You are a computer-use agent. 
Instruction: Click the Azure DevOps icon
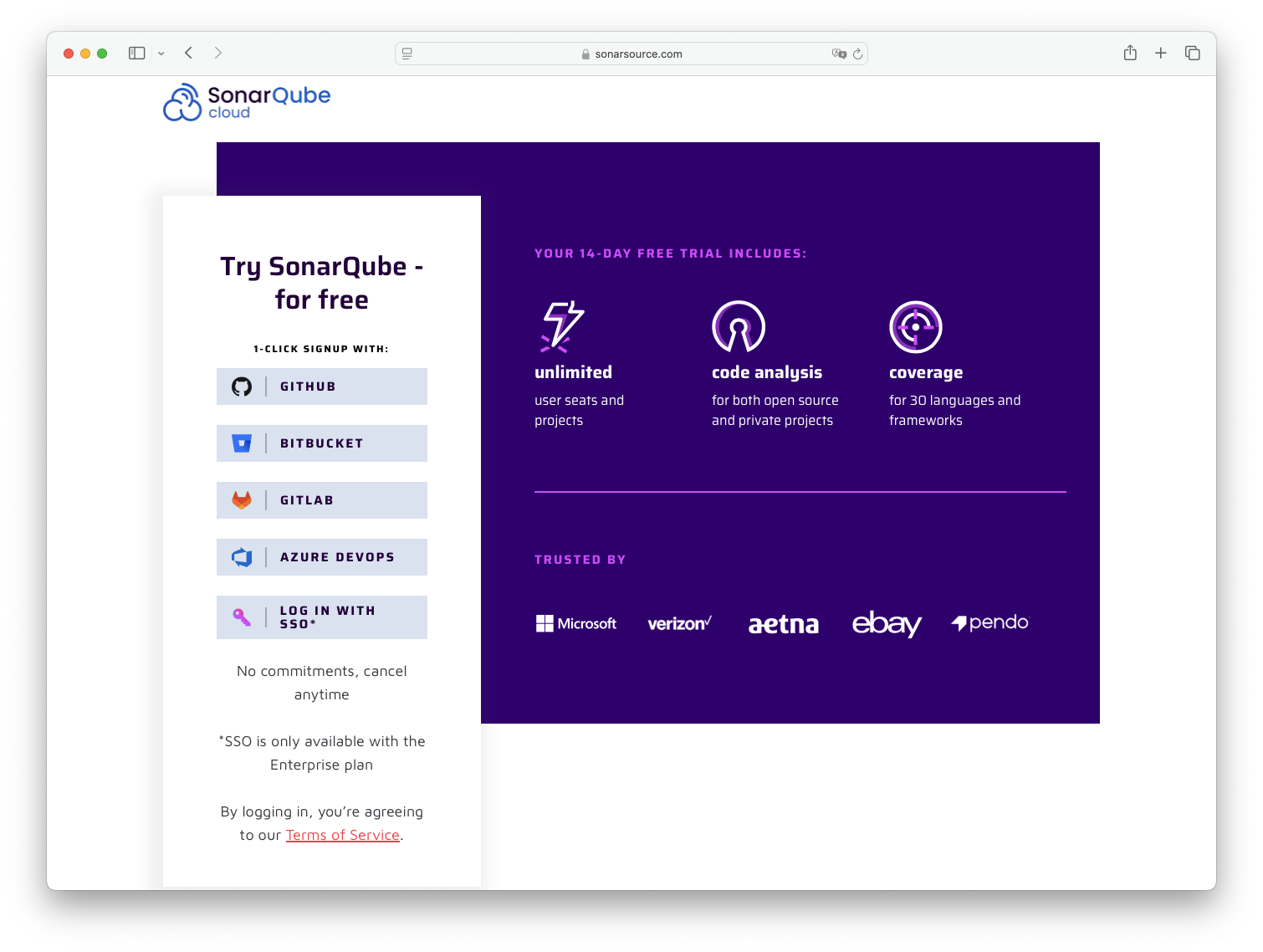pos(242,557)
